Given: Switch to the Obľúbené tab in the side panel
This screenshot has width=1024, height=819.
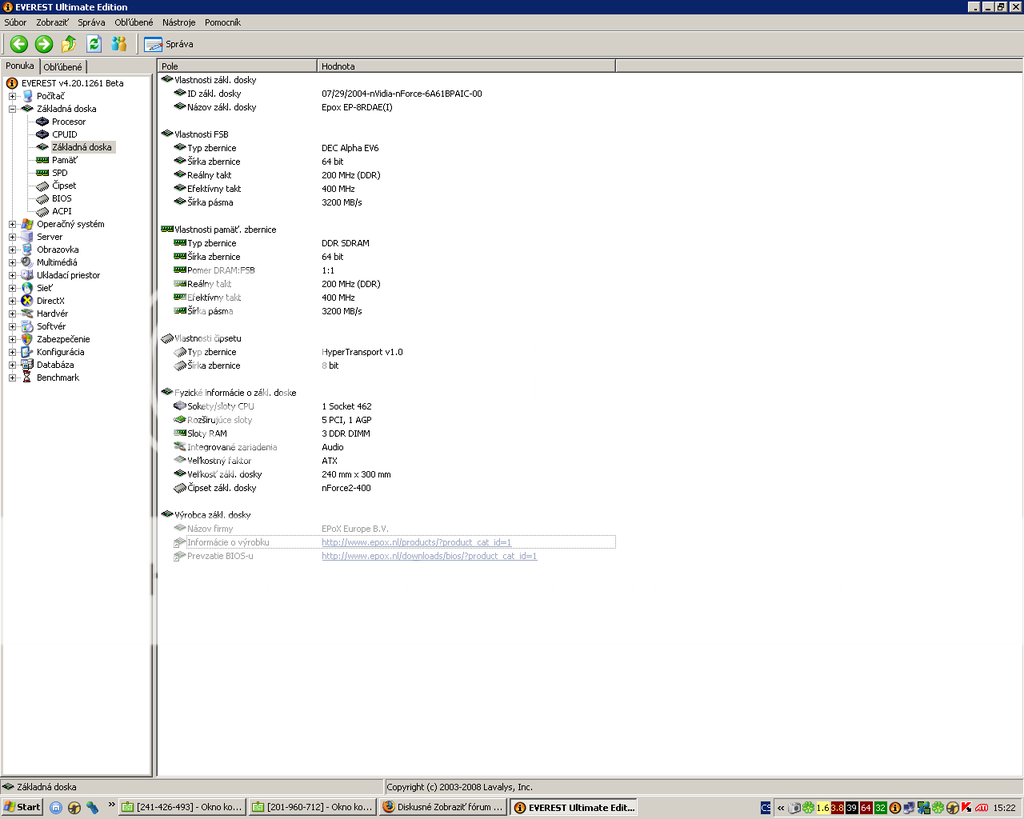Looking at the screenshot, I should click(x=63, y=67).
